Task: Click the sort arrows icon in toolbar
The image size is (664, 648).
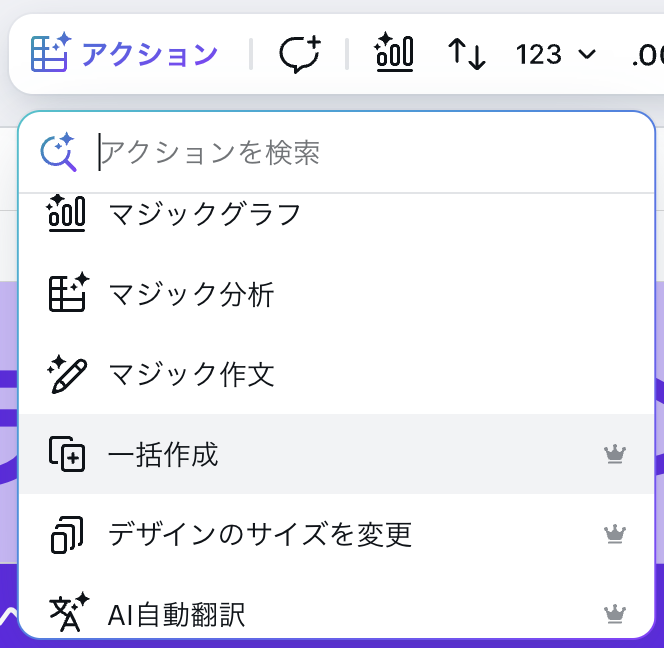Action: click(x=467, y=54)
